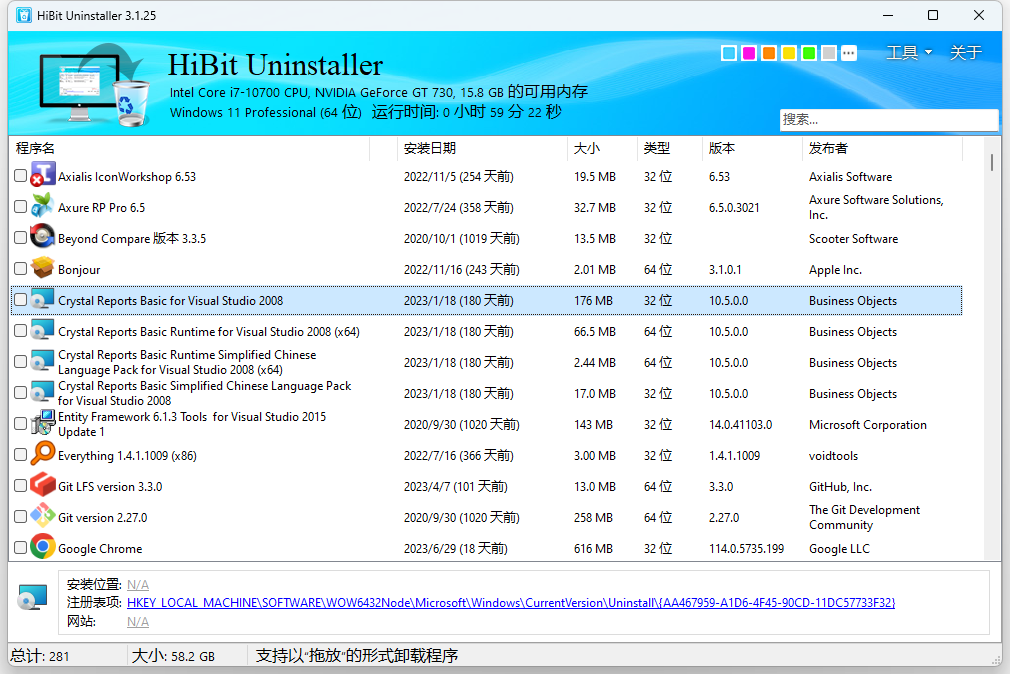Select the Bonjour program name
This screenshot has width=1010, height=674.
tap(79, 269)
